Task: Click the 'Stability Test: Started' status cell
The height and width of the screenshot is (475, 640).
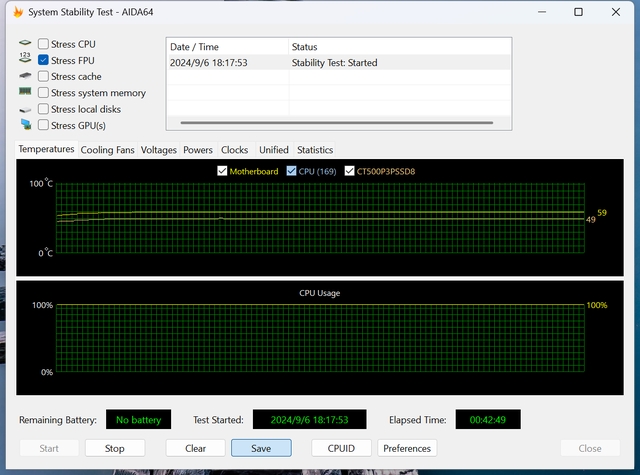Action: [x=334, y=62]
